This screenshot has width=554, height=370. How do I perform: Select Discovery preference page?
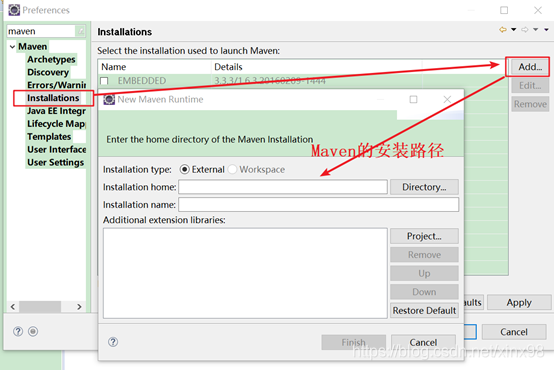pyautogui.click(x=48, y=72)
